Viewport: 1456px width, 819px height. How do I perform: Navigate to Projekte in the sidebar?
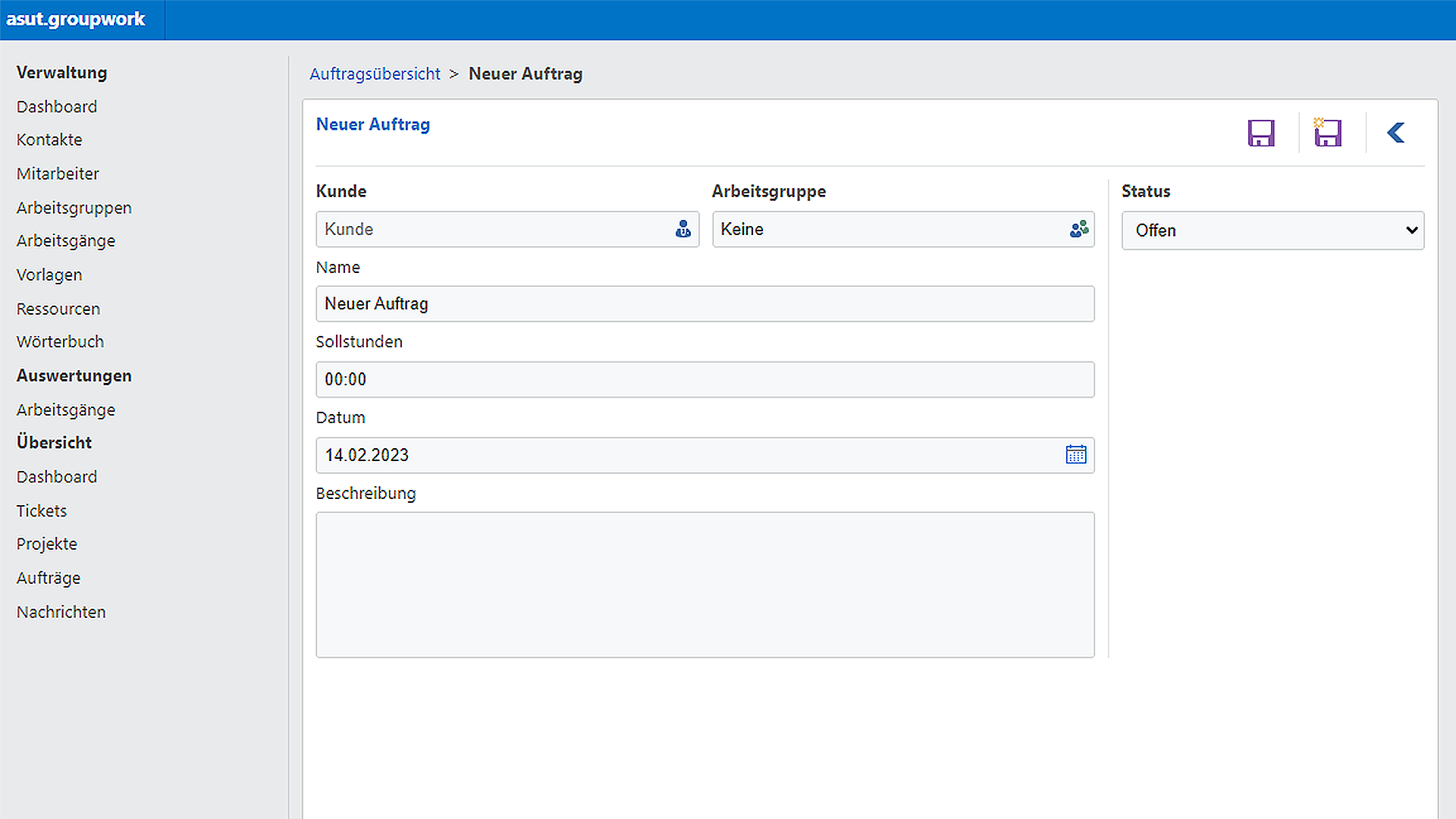47,544
